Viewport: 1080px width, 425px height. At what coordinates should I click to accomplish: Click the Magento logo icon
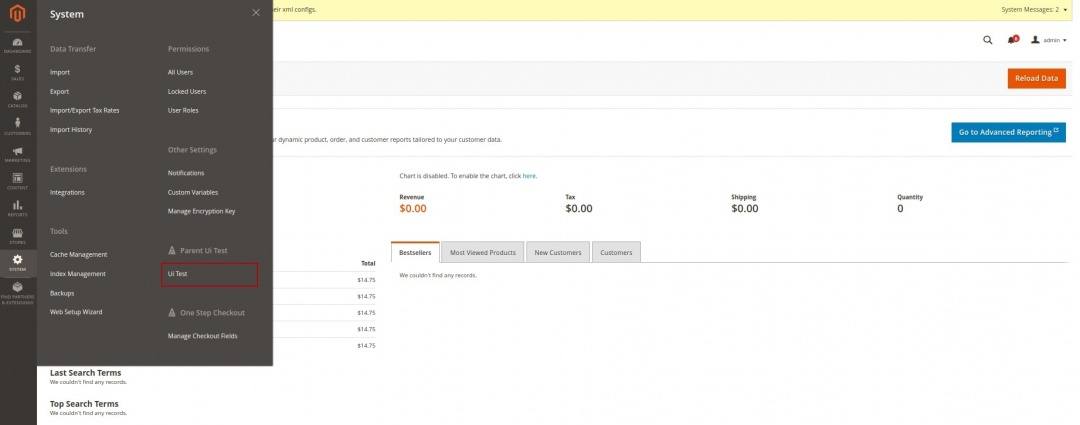(17, 13)
